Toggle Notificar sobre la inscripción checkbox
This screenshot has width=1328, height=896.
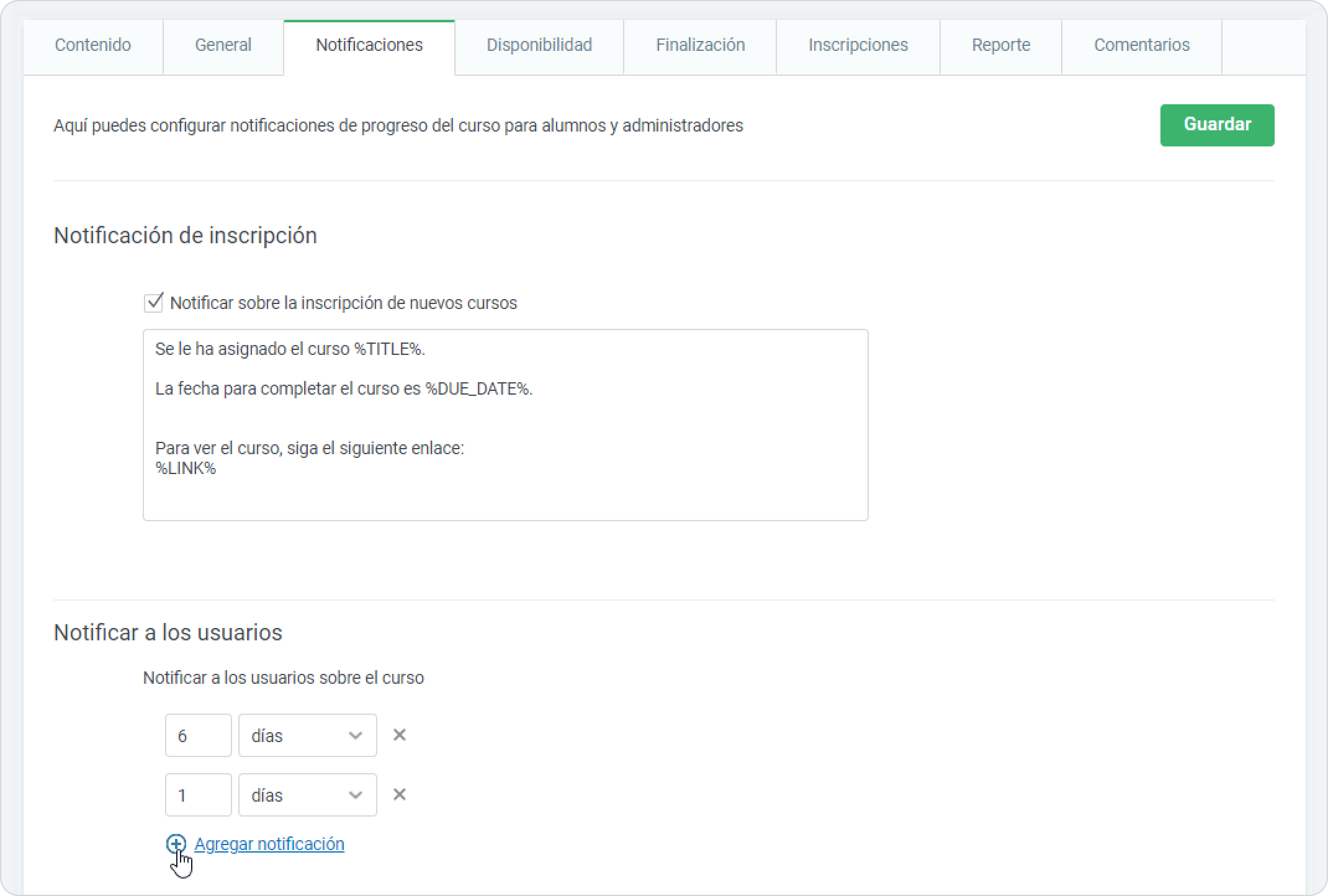153,303
